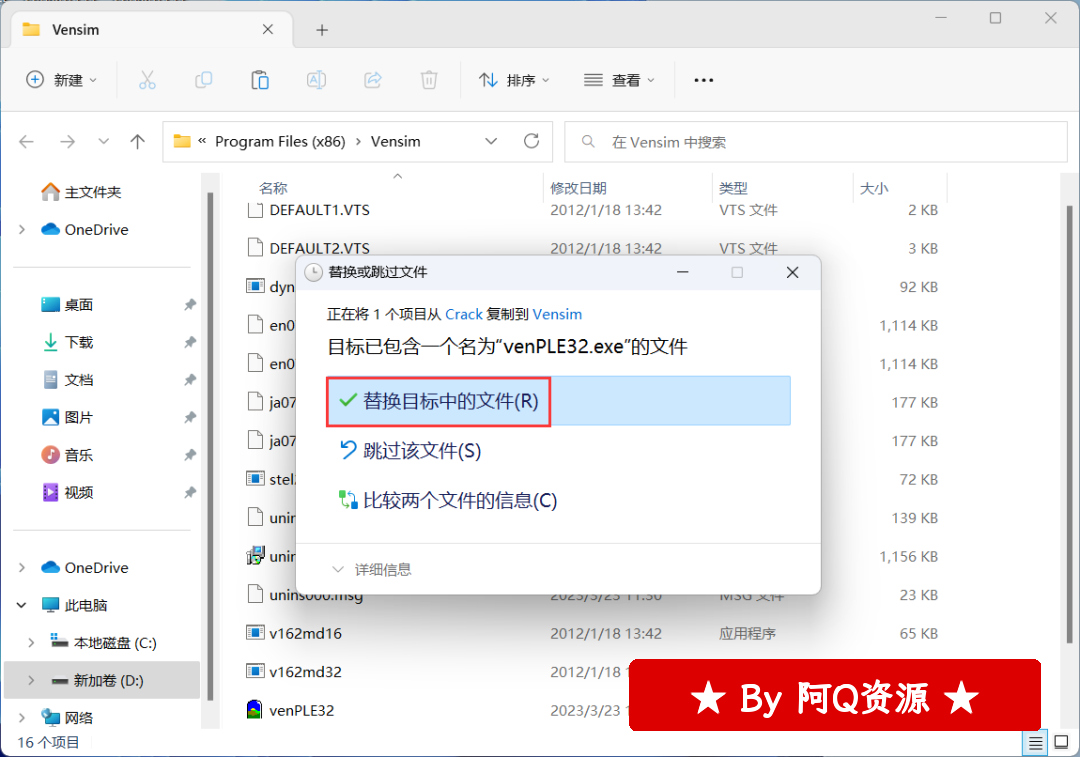Click the Copy icon in toolbar

(x=203, y=81)
